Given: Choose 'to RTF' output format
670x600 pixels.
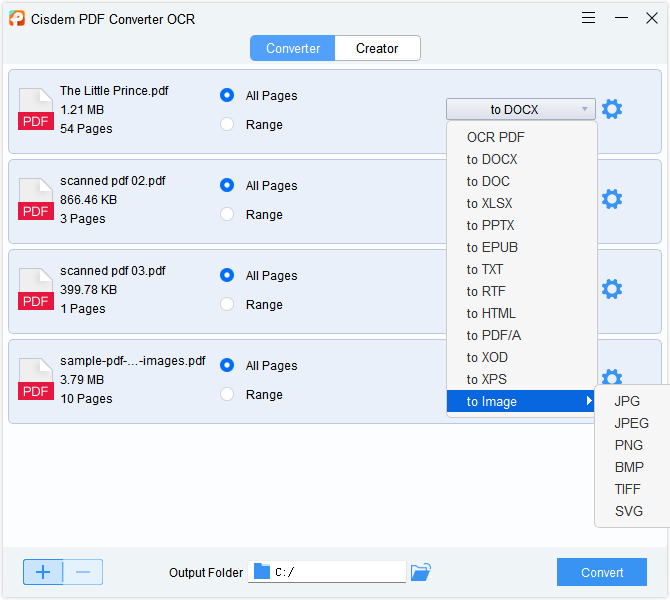Looking at the screenshot, I should [521, 291].
